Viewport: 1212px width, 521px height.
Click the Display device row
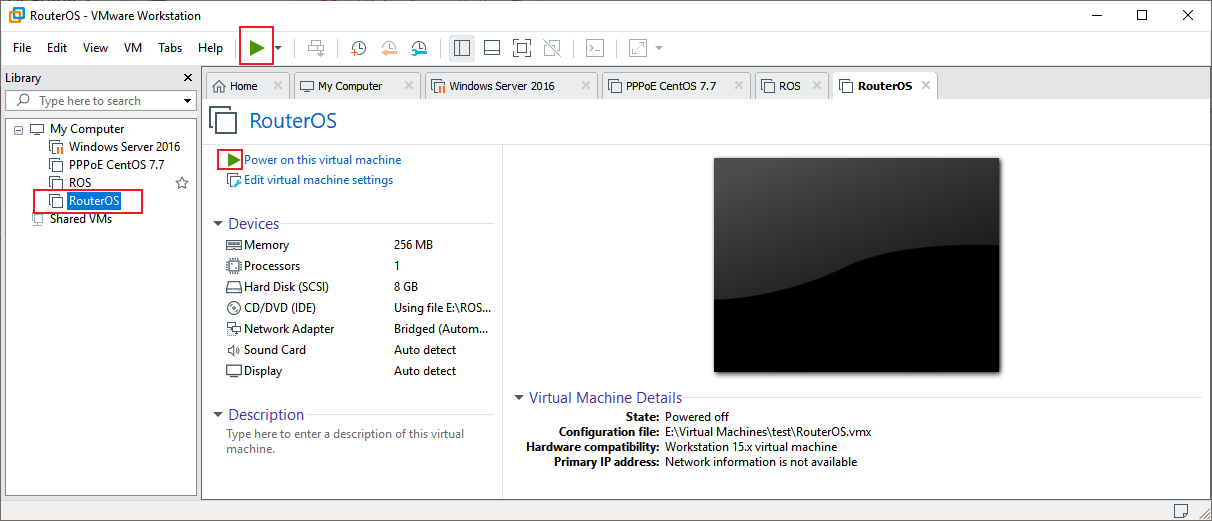click(x=358, y=371)
